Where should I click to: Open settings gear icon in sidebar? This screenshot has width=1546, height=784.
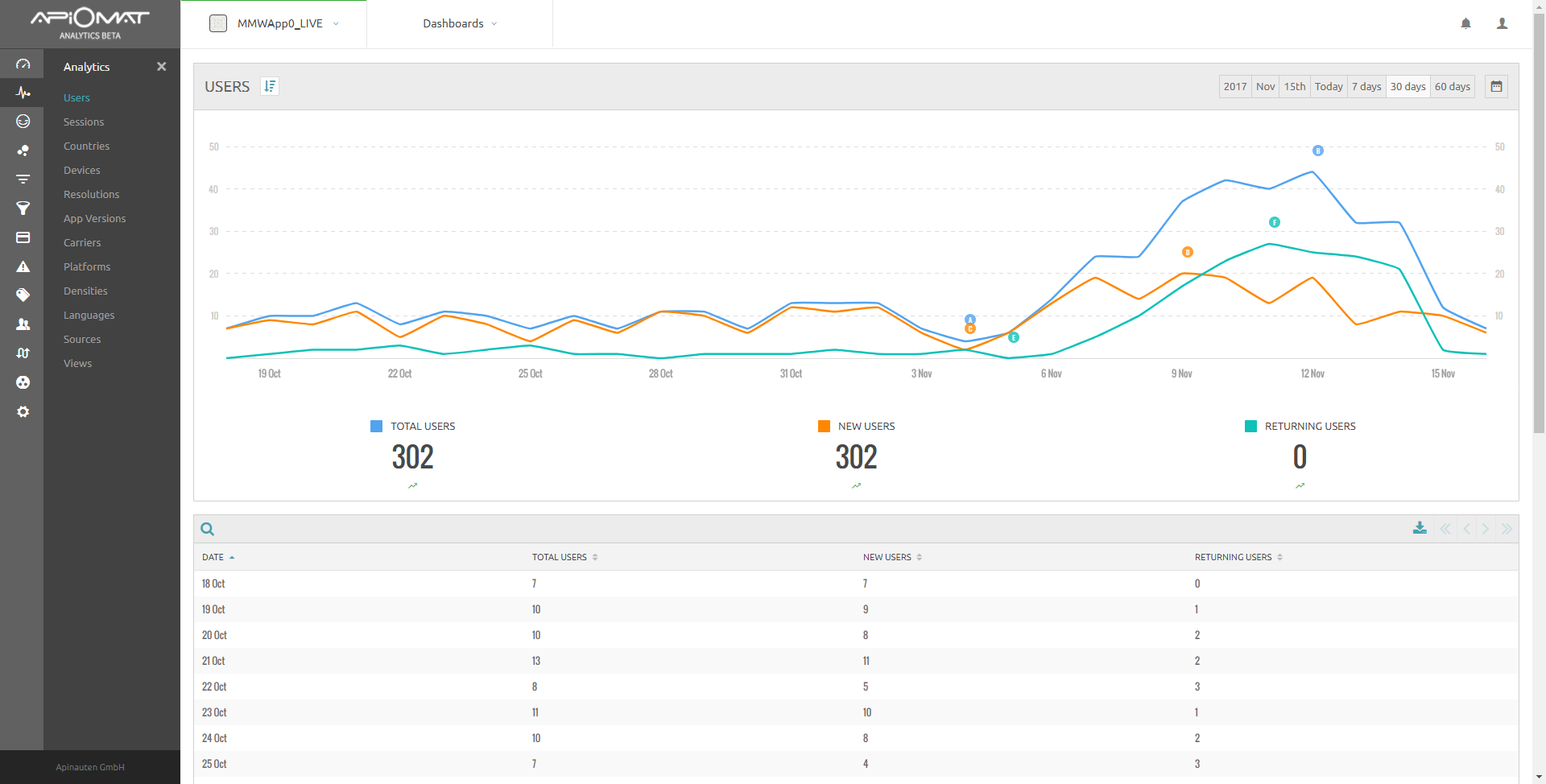pos(23,411)
